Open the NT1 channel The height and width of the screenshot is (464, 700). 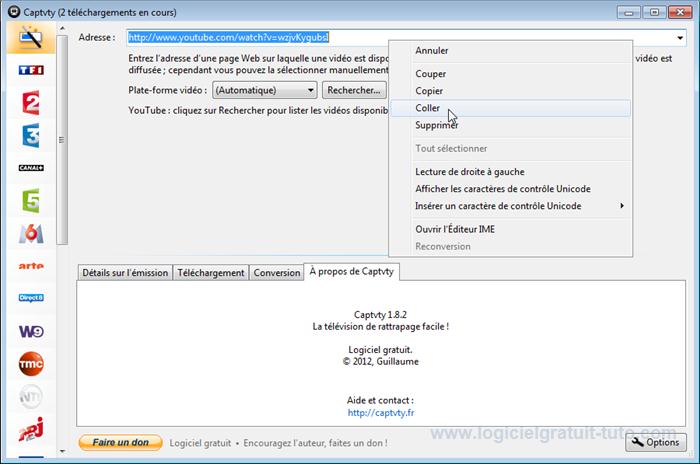tap(31, 396)
